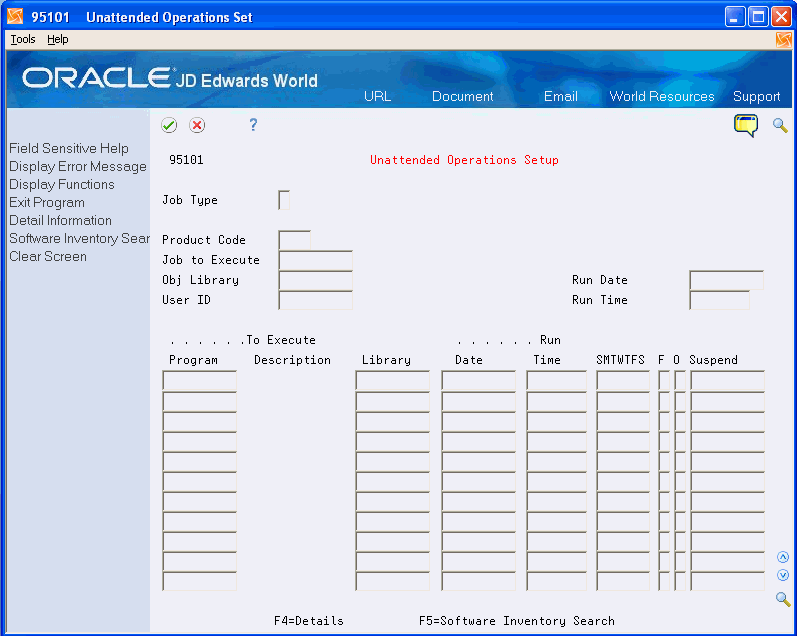Click the red X cancel icon
797x636 pixels.
click(x=197, y=125)
